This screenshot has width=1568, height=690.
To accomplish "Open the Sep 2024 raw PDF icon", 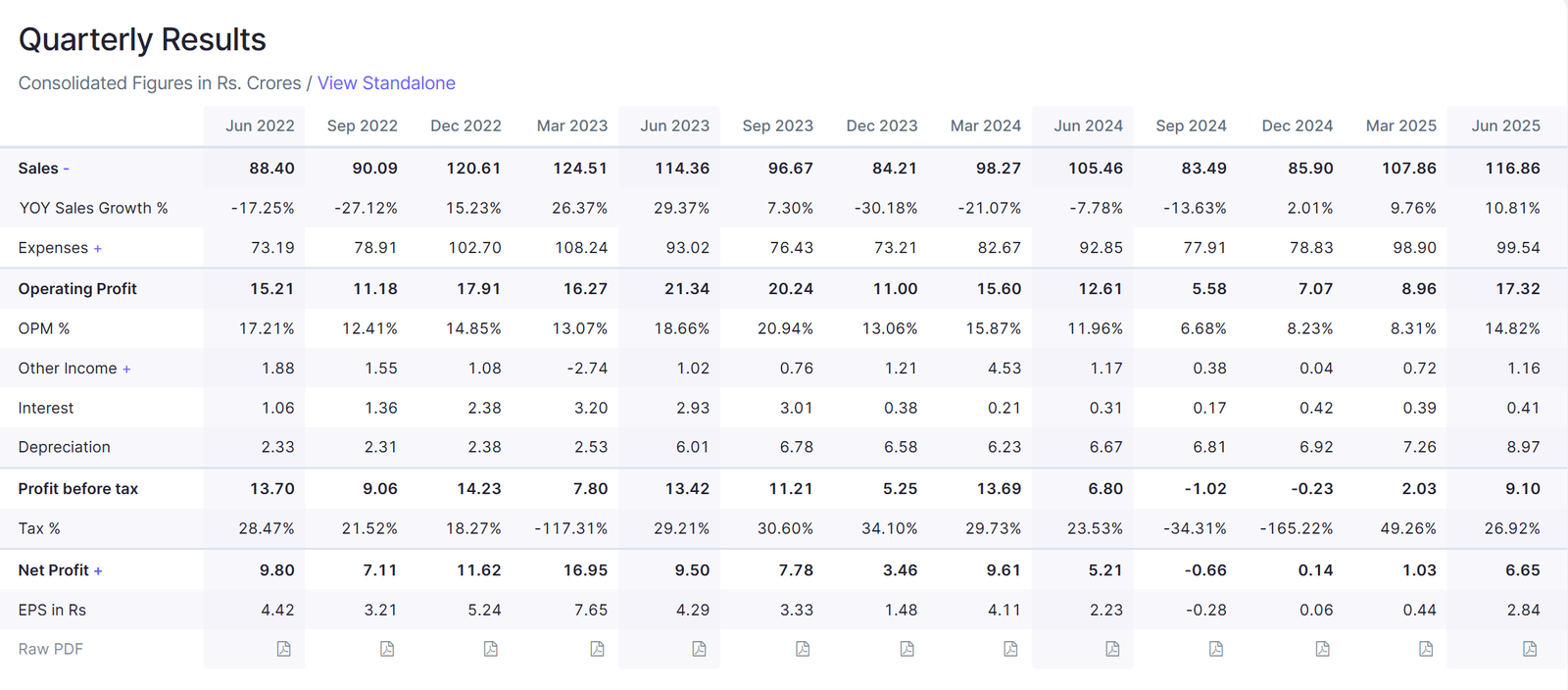I will (1216, 649).
